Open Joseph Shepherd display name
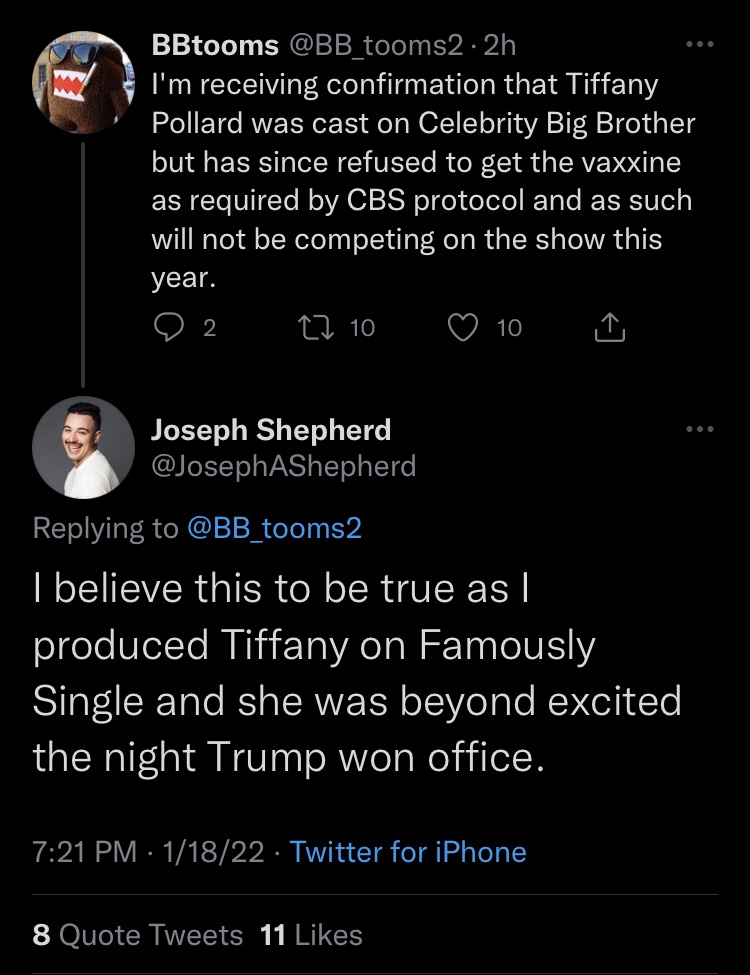750x975 pixels. pos(271,429)
